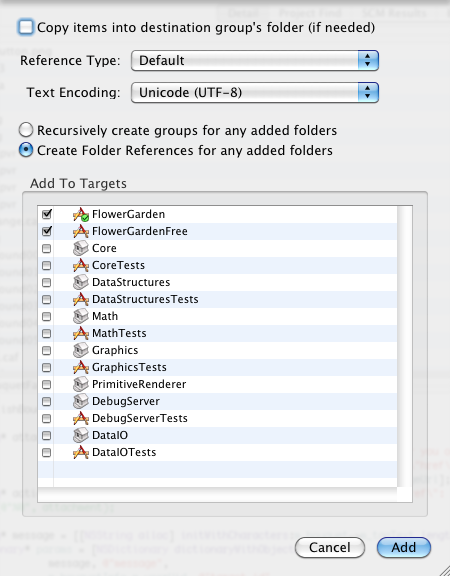
Task: Click the Cancel button
Action: 330,547
